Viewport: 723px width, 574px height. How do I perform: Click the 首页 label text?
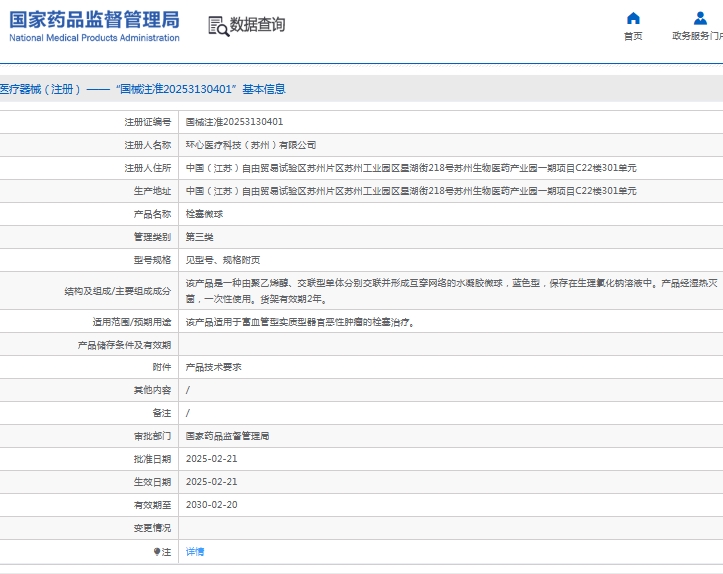tap(633, 36)
